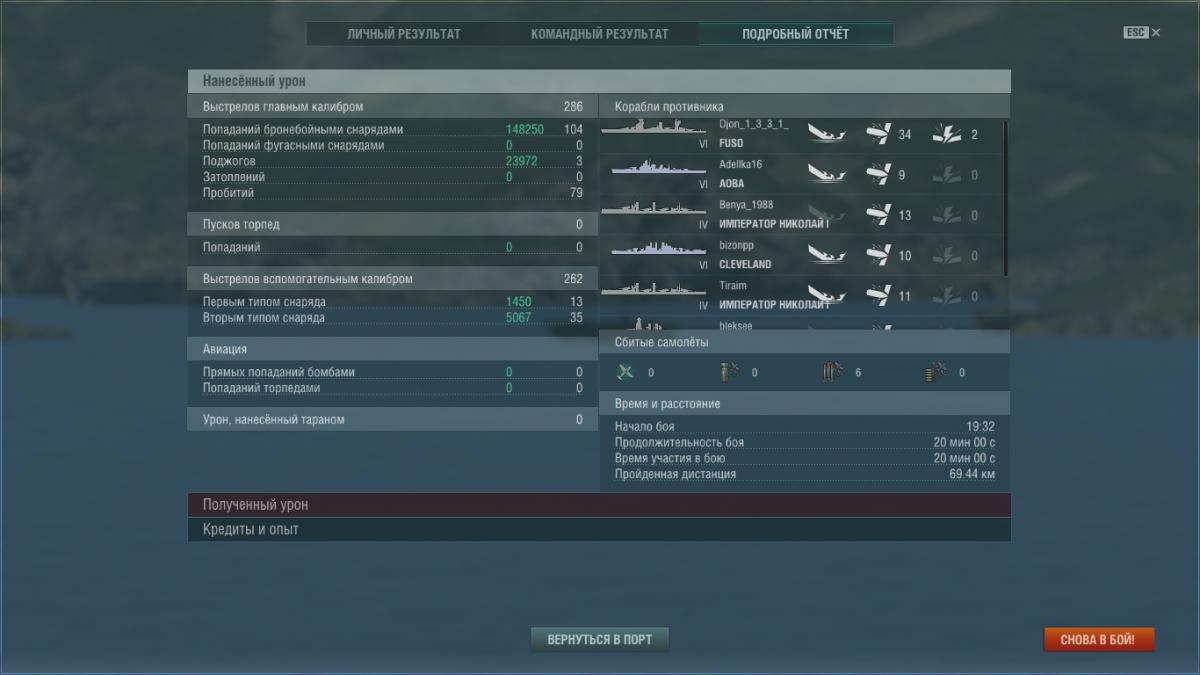Click the sunk ship icon for Adellka16
Screen dimensions: 1200x675
[825, 175]
